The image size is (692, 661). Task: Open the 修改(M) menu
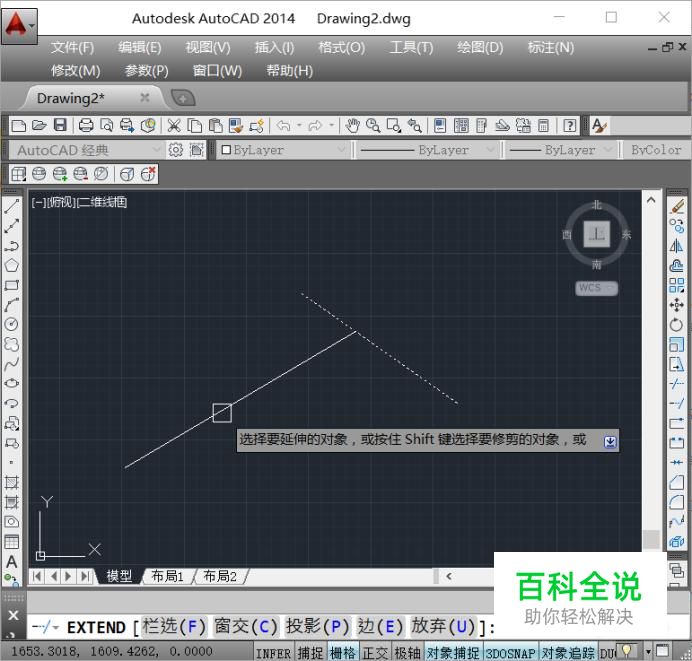point(75,71)
